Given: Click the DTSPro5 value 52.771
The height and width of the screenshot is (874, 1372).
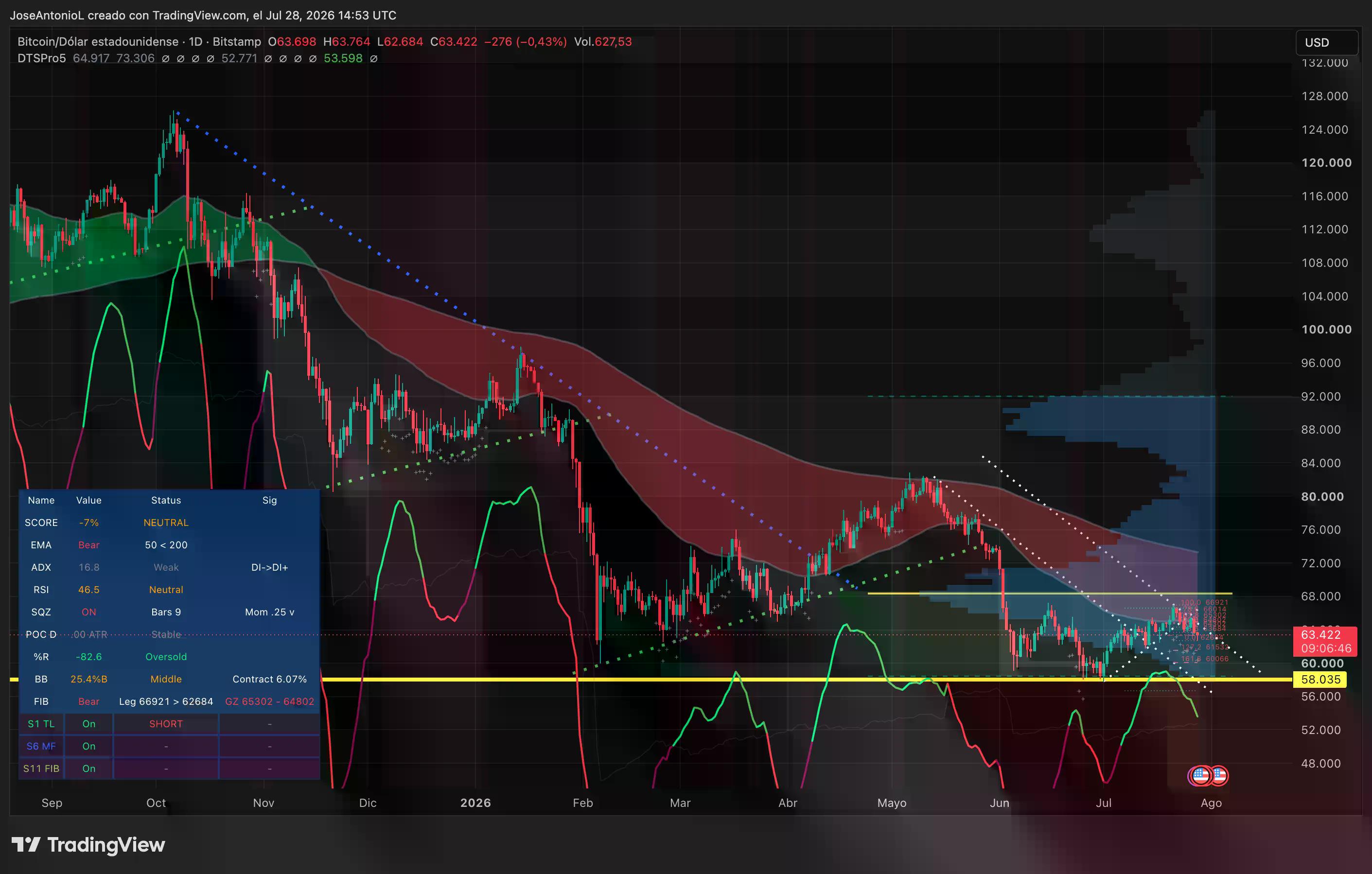Looking at the screenshot, I should [x=239, y=58].
